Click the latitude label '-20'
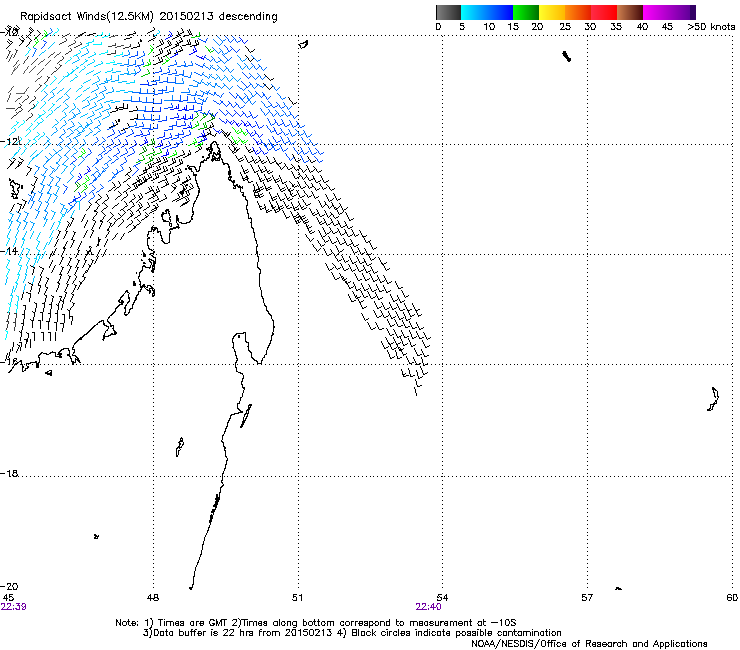The height and width of the screenshot is (650, 740). click(x=9, y=586)
